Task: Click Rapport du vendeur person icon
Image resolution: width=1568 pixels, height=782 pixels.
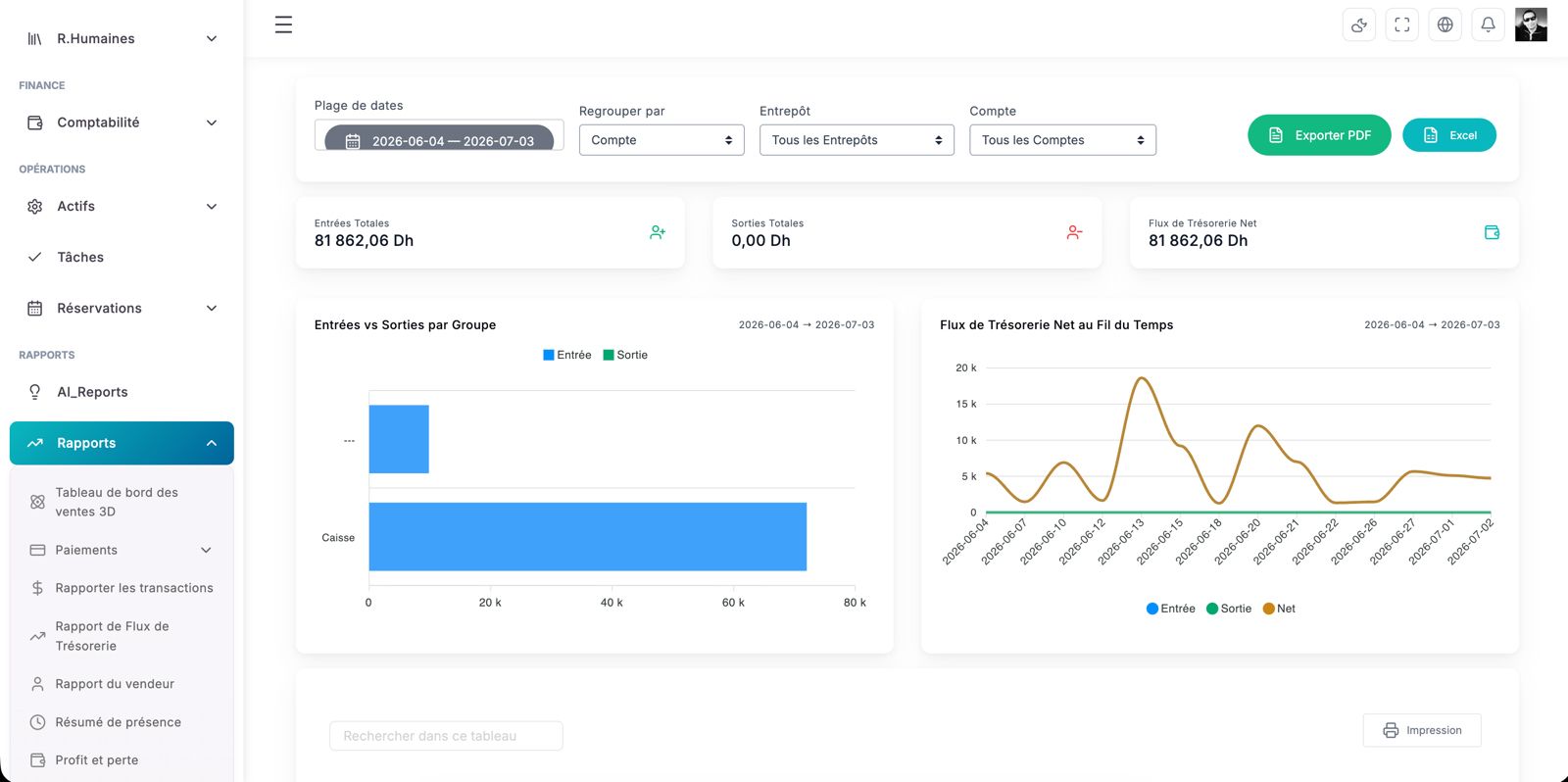Action: 37,684
